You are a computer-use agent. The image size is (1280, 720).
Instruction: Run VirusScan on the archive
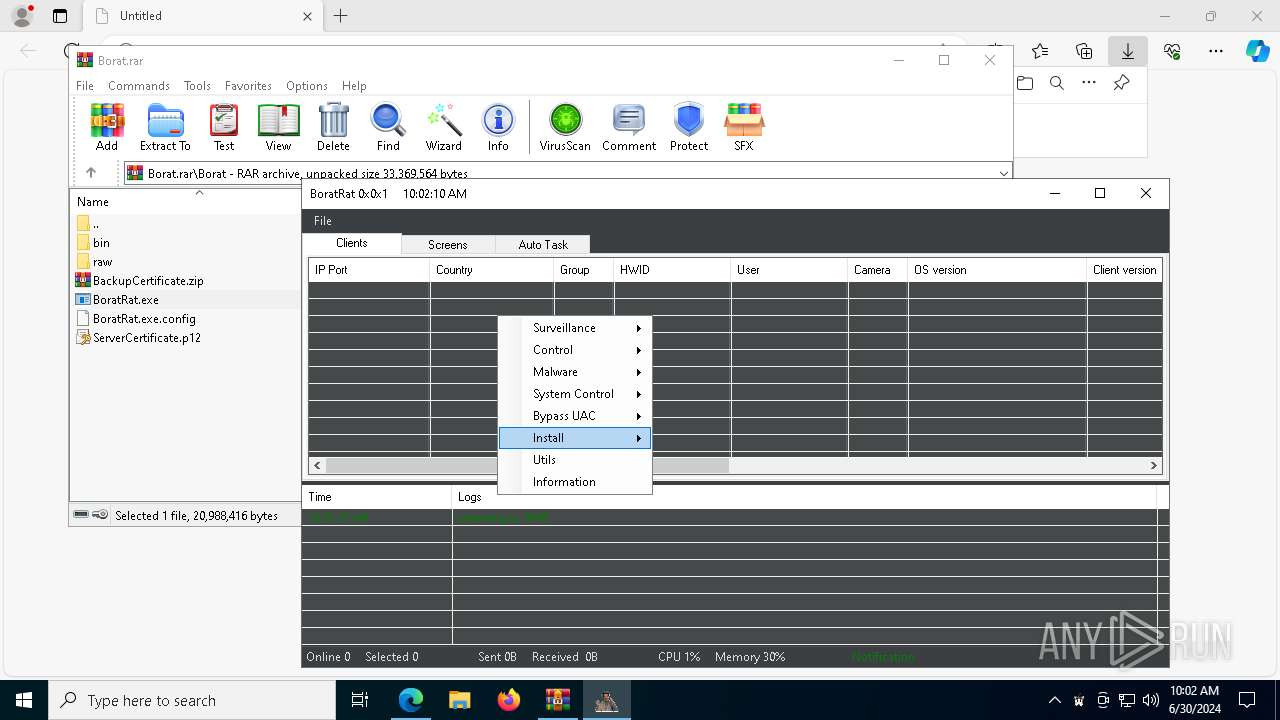[x=565, y=127]
